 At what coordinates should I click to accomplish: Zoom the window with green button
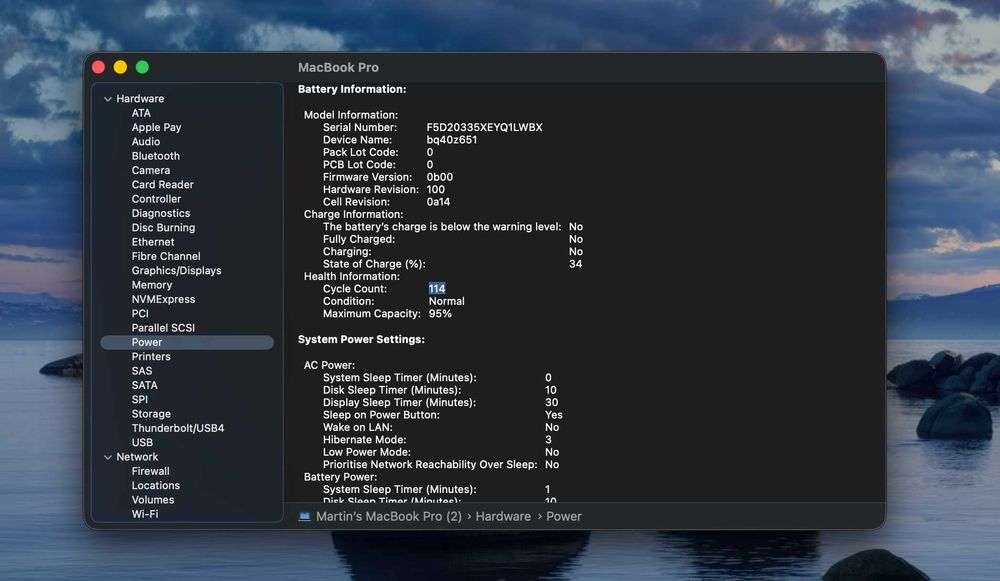[142, 67]
